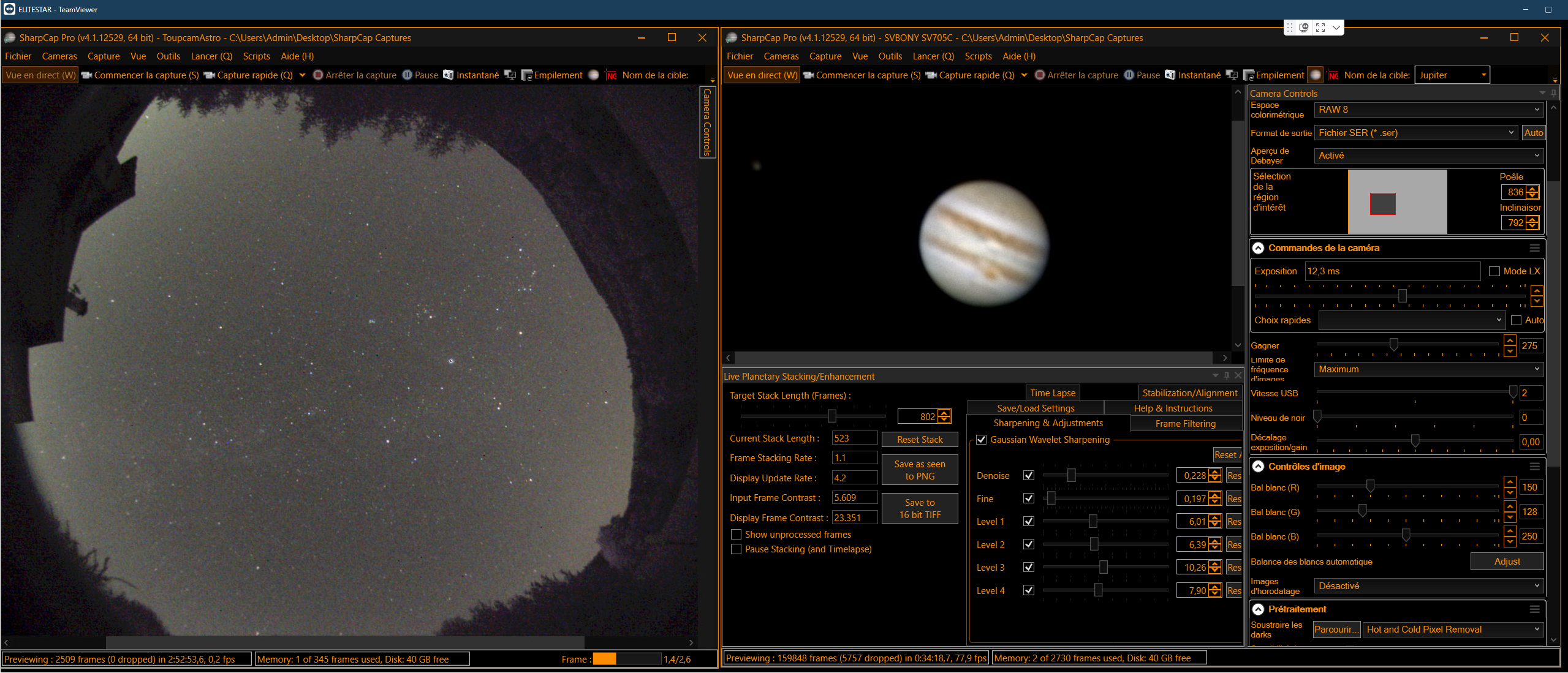This screenshot has height=673, width=1568.
Task: Open Scripts menu in the SVBONY window
Action: coord(978,56)
